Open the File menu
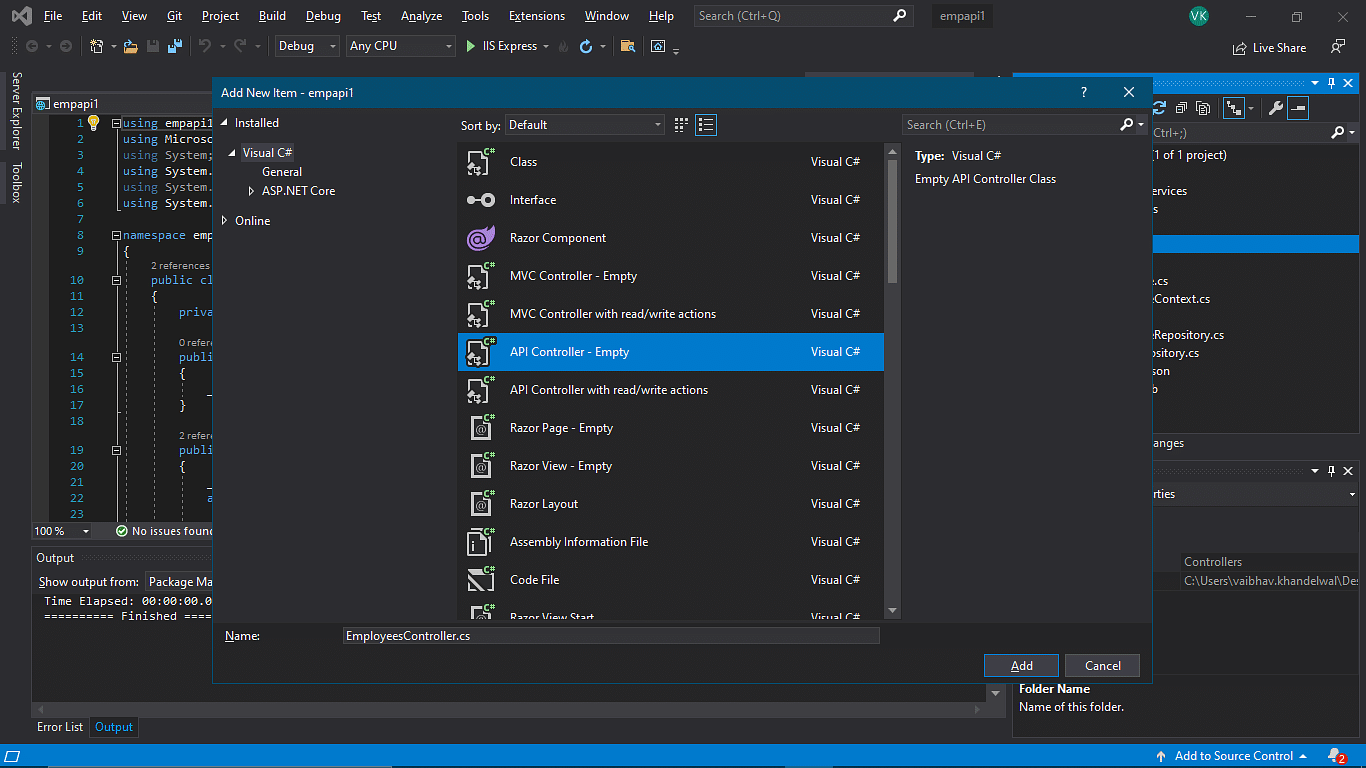 point(53,16)
